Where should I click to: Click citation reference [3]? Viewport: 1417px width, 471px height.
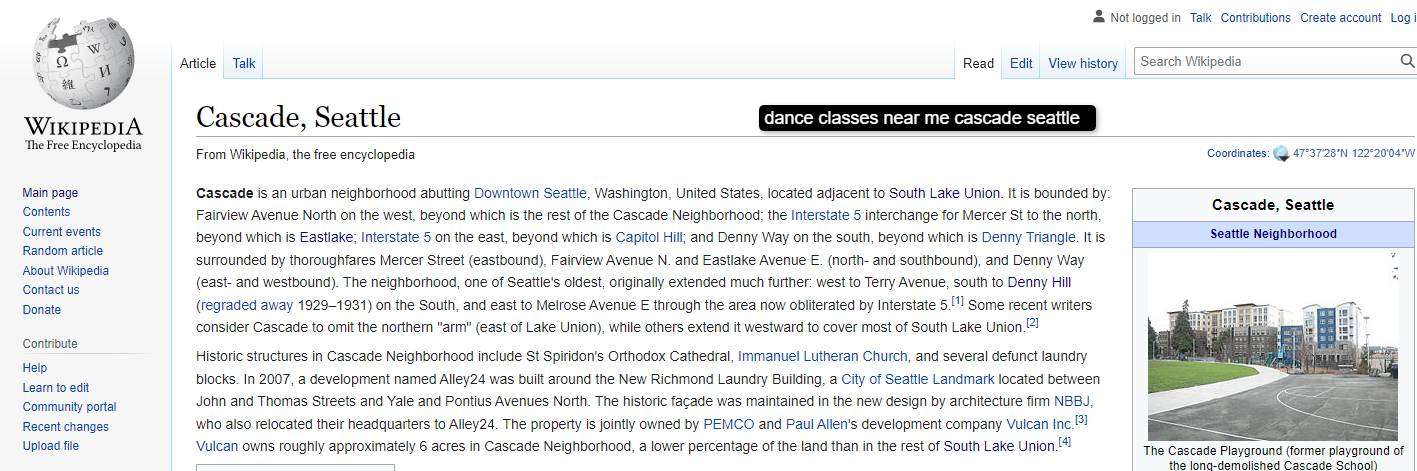click(x=1080, y=419)
